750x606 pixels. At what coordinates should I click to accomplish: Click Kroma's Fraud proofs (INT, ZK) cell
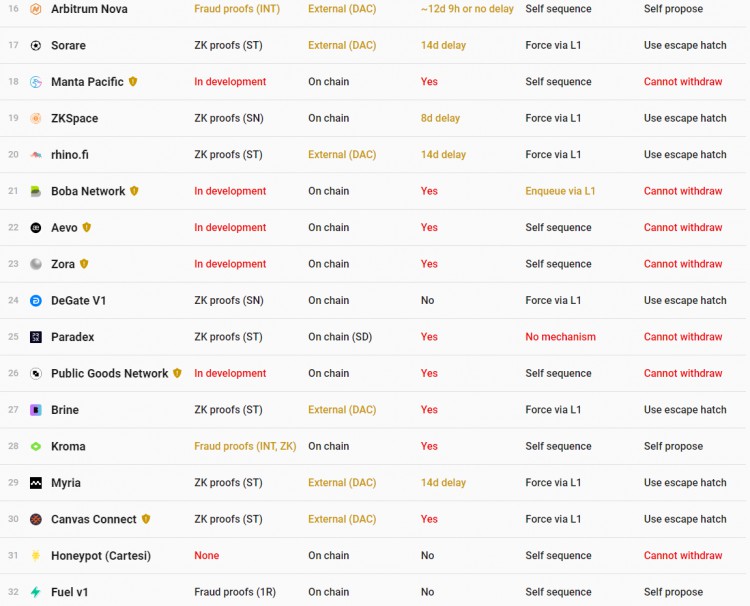pos(245,446)
